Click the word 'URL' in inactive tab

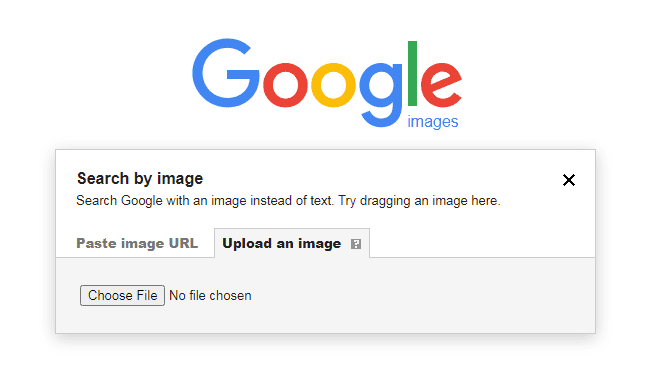coord(183,243)
